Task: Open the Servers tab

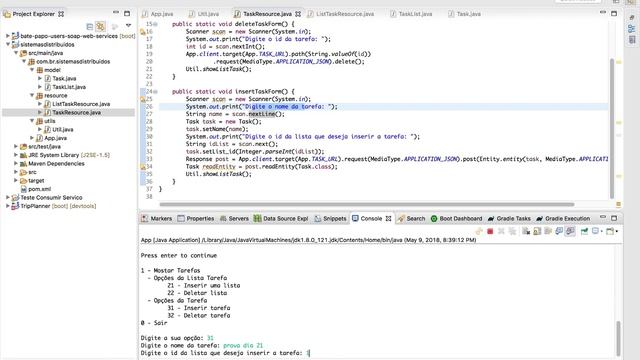Action: tap(234, 219)
